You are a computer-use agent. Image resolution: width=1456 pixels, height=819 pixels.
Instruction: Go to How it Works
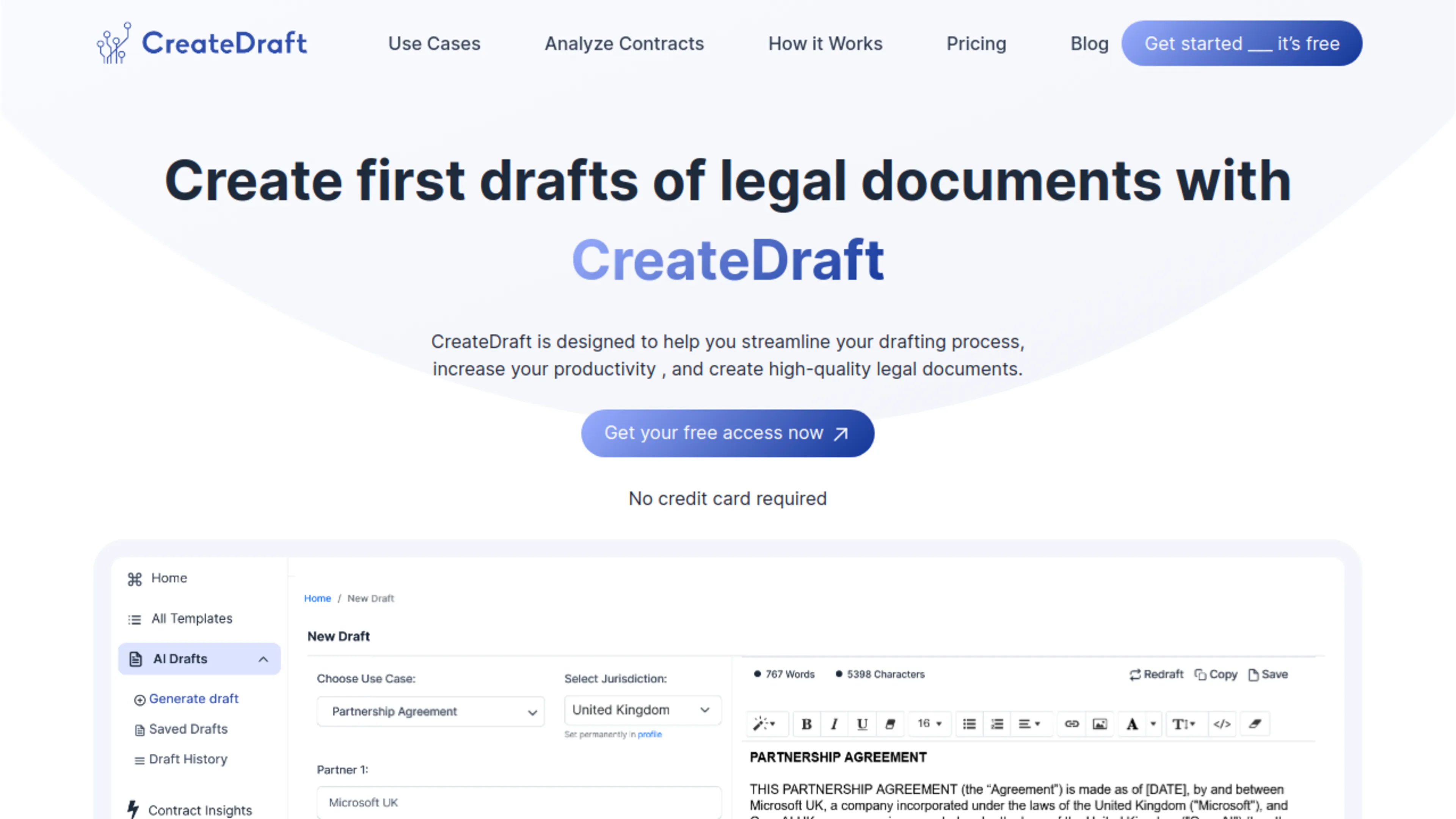pos(825,44)
